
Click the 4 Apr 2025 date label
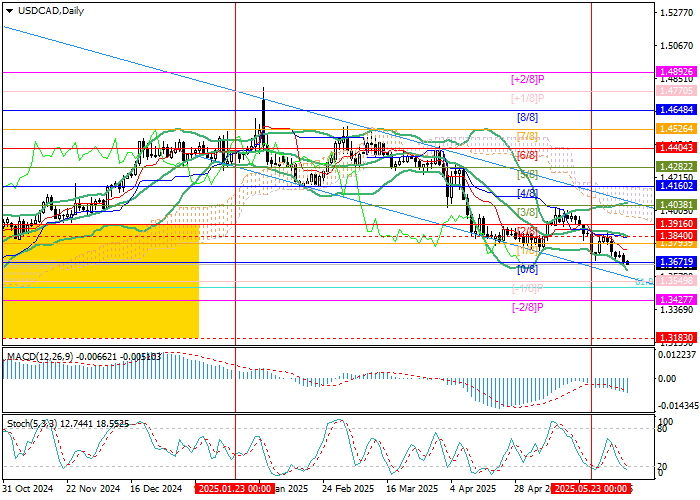pyautogui.click(x=474, y=489)
